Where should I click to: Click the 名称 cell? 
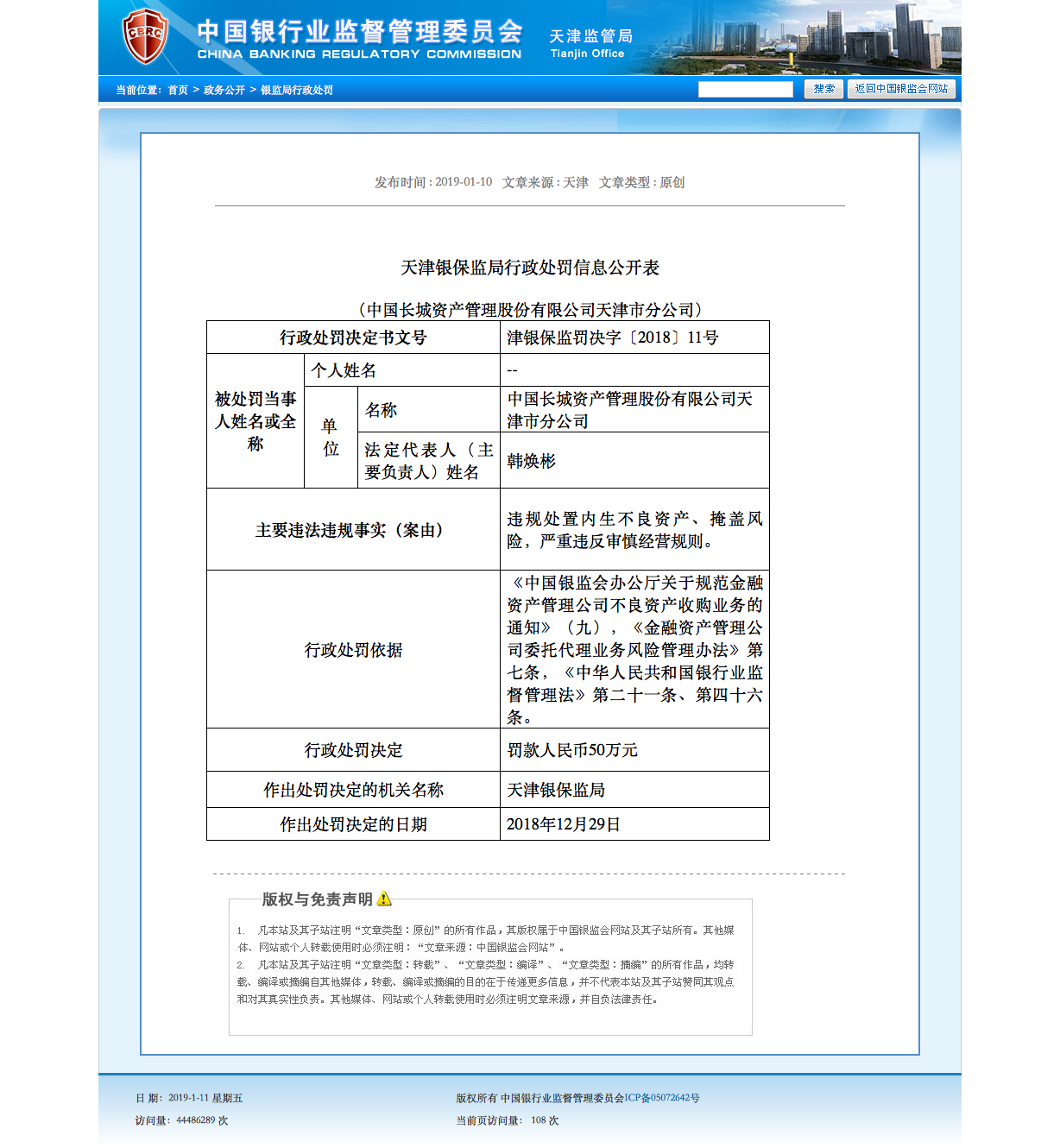coord(429,410)
